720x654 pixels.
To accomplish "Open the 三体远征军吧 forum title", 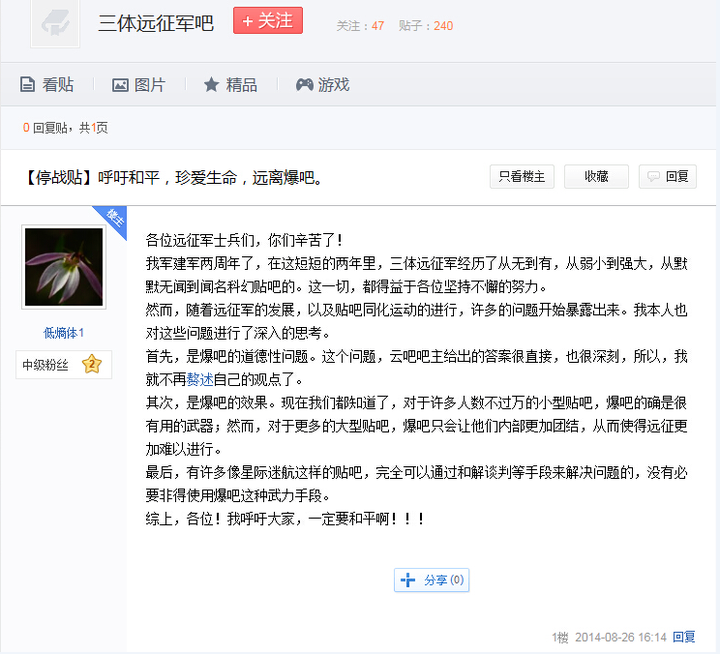I will 156,23.
